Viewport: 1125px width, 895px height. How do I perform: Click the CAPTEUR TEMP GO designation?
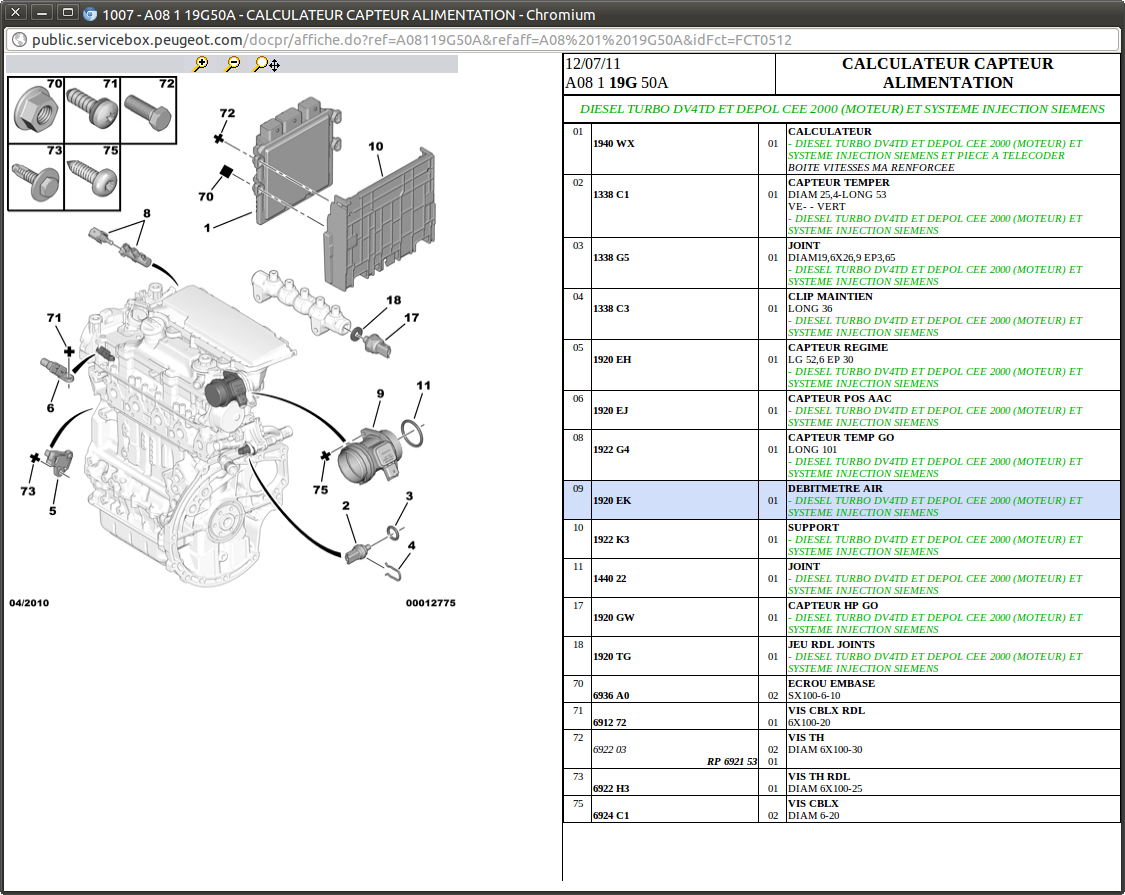(841, 437)
